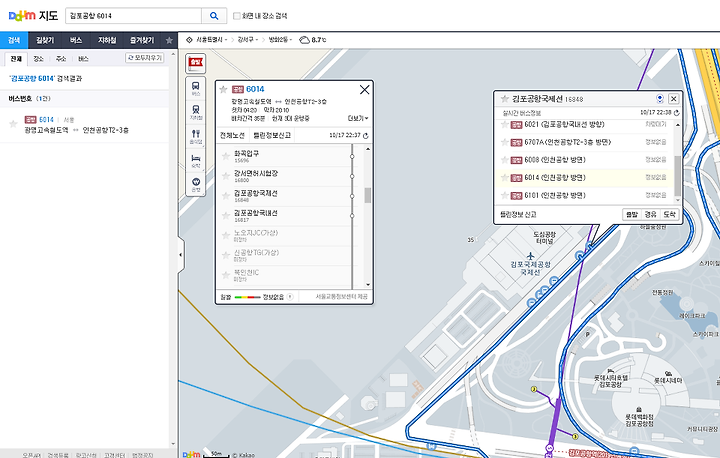This screenshot has width=720, height=458.
Task: Click 틀린정보 신고 link in stop popup
Action: (x=518, y=215)
